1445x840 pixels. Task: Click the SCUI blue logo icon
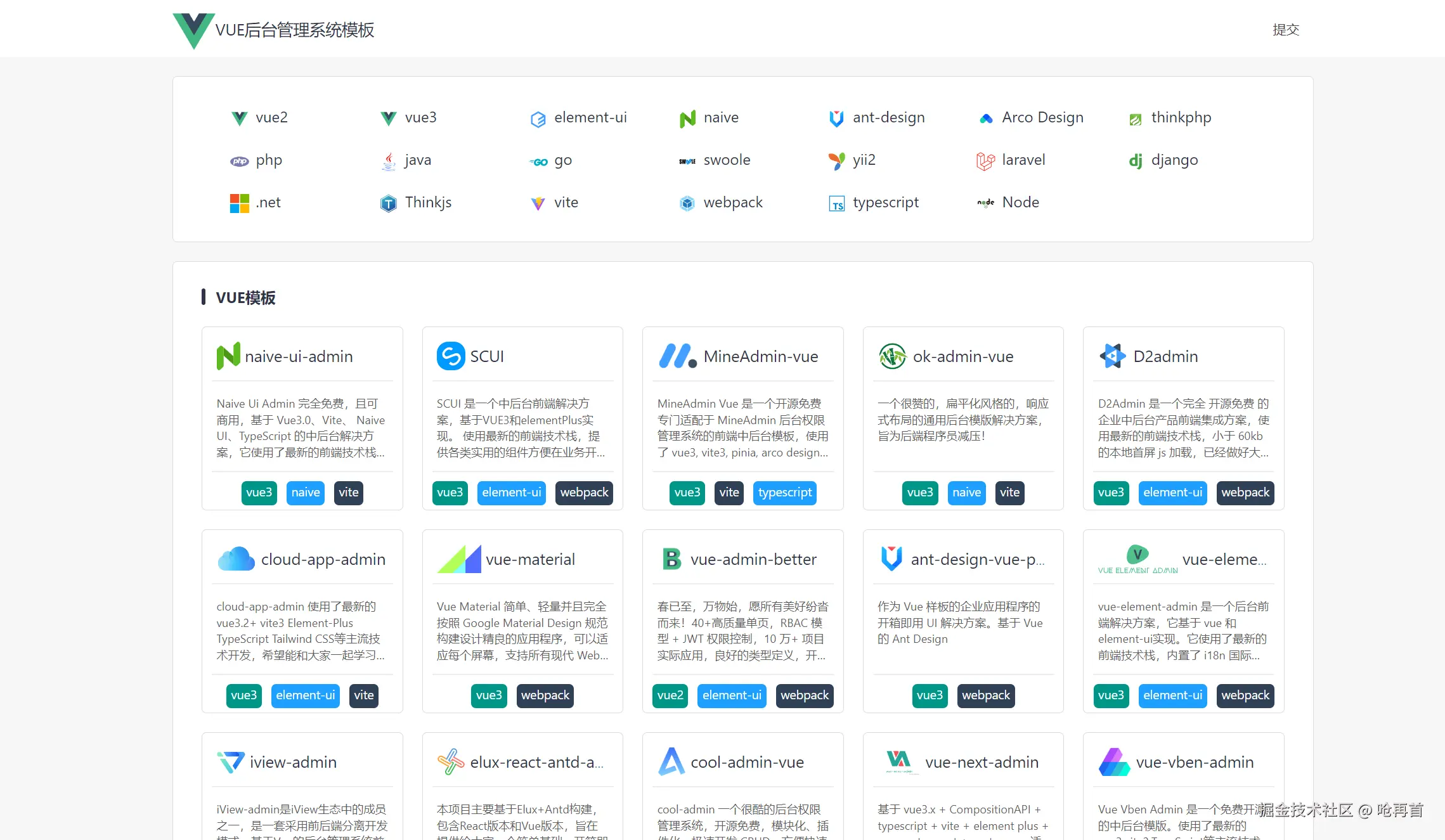click(x=451, y=356)
